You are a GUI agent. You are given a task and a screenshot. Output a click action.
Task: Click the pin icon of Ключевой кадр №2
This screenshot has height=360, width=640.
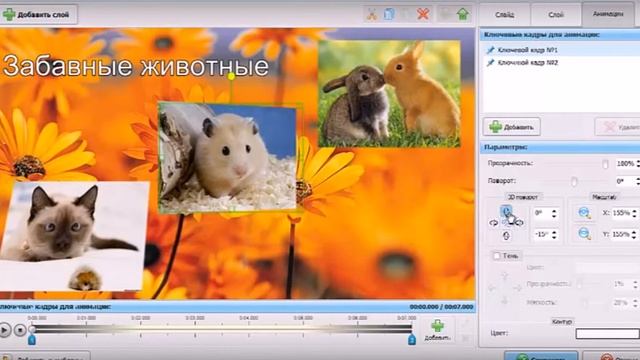tap(490, 62)
